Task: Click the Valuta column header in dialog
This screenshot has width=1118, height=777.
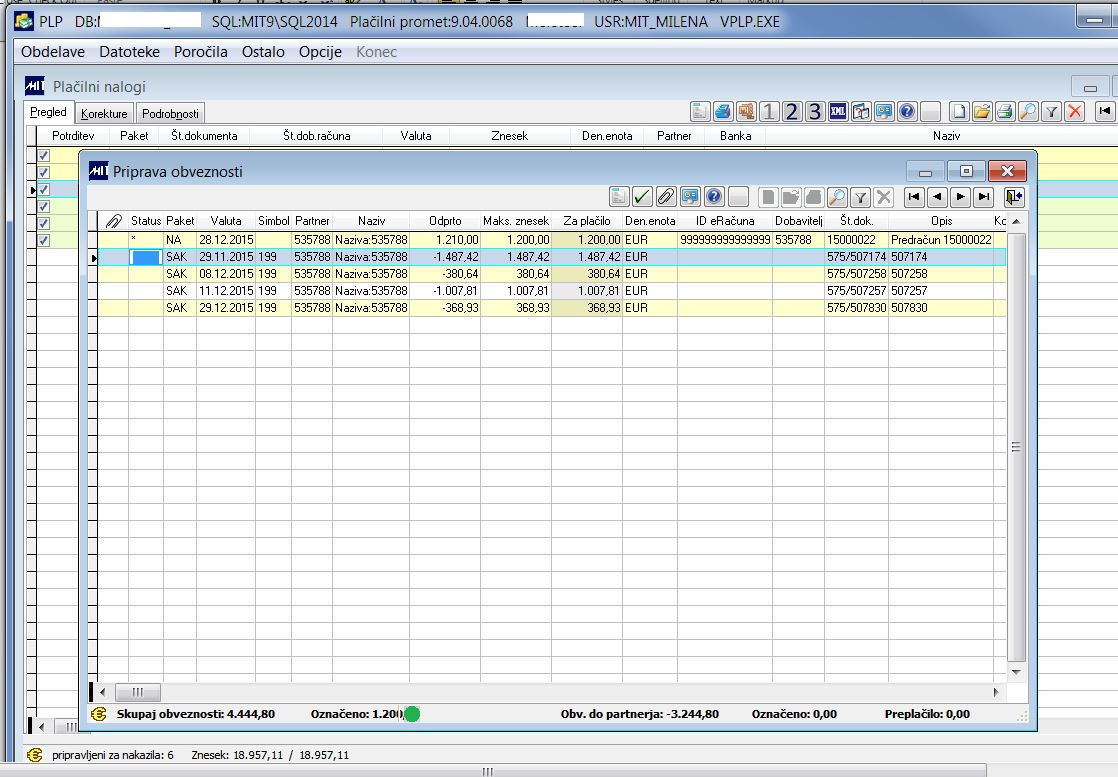Action: point(226,221)
